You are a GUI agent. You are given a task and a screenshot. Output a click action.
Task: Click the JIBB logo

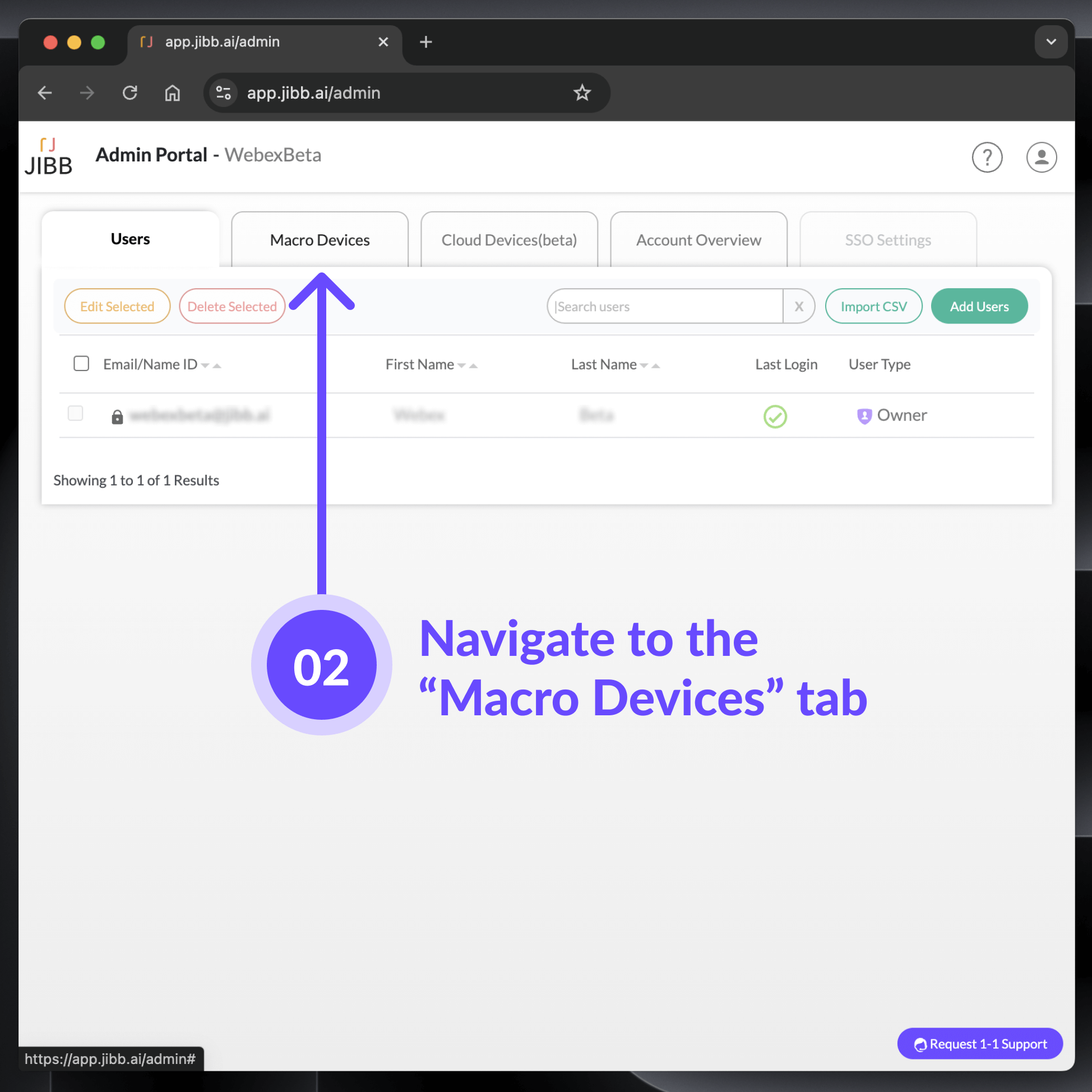[49, 156]
